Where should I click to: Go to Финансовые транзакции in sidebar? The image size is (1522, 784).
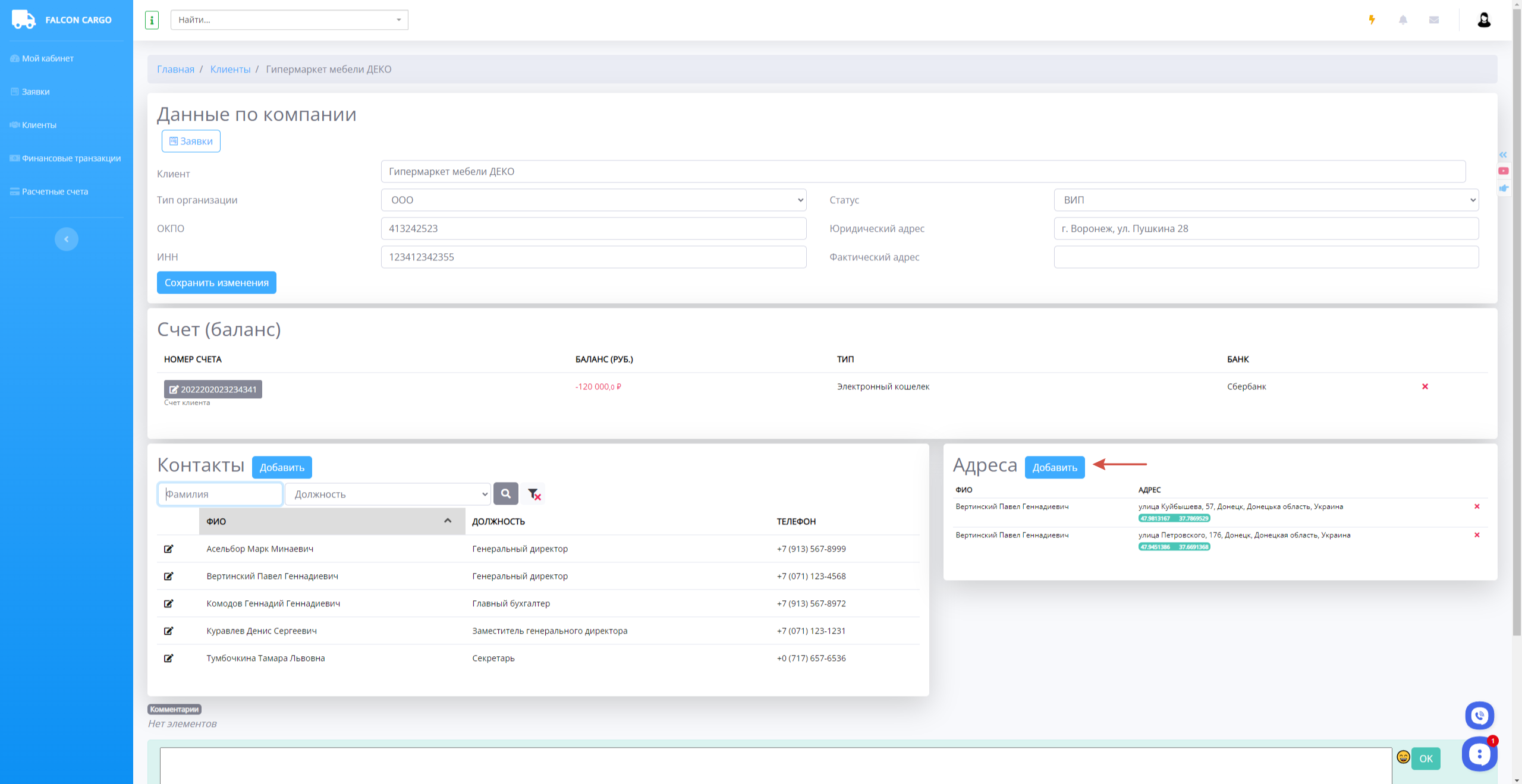[x=71, y=158]
